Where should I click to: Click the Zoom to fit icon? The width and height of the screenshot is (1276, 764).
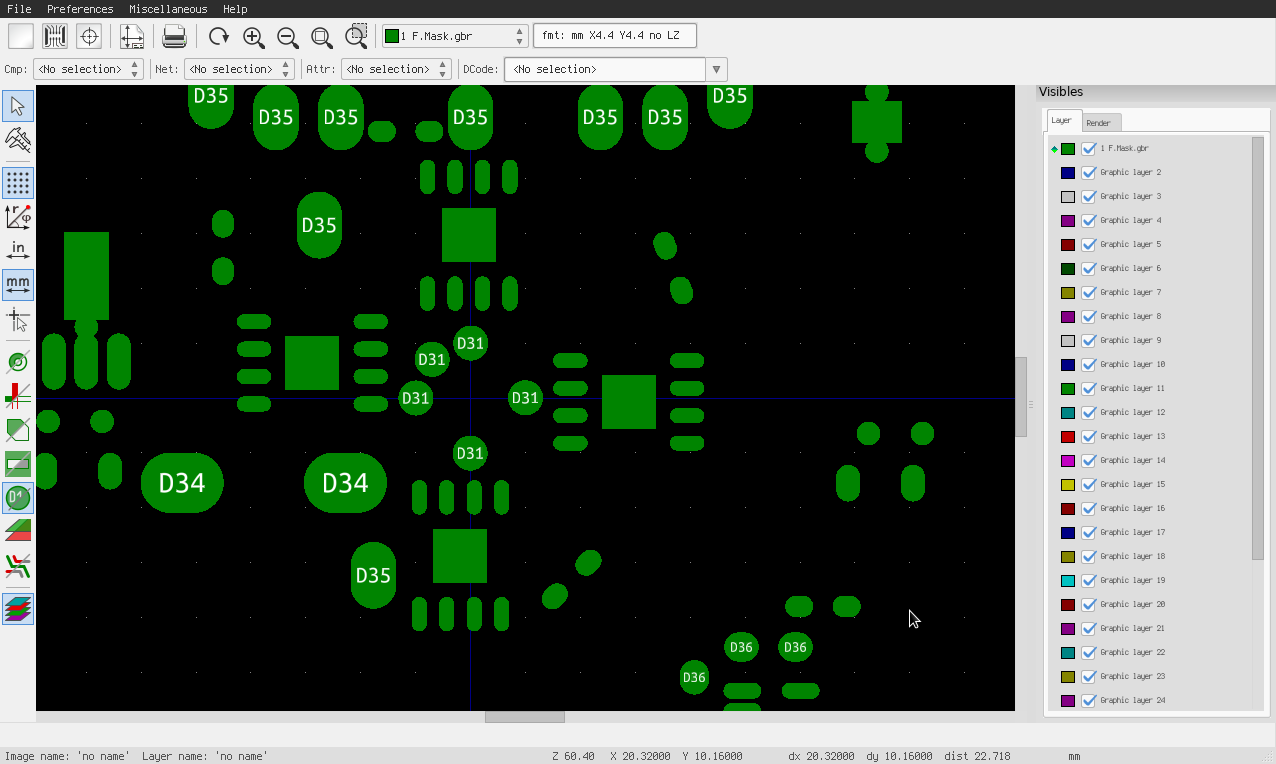click(x=322, y=37)
